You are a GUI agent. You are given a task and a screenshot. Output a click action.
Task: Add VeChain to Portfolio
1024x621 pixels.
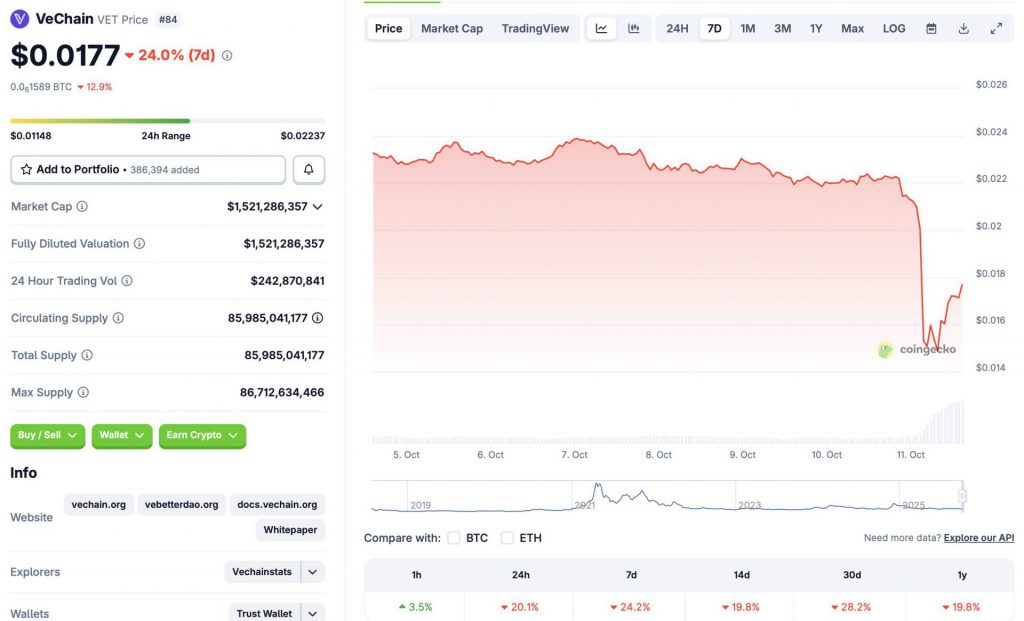pos(148,170)
